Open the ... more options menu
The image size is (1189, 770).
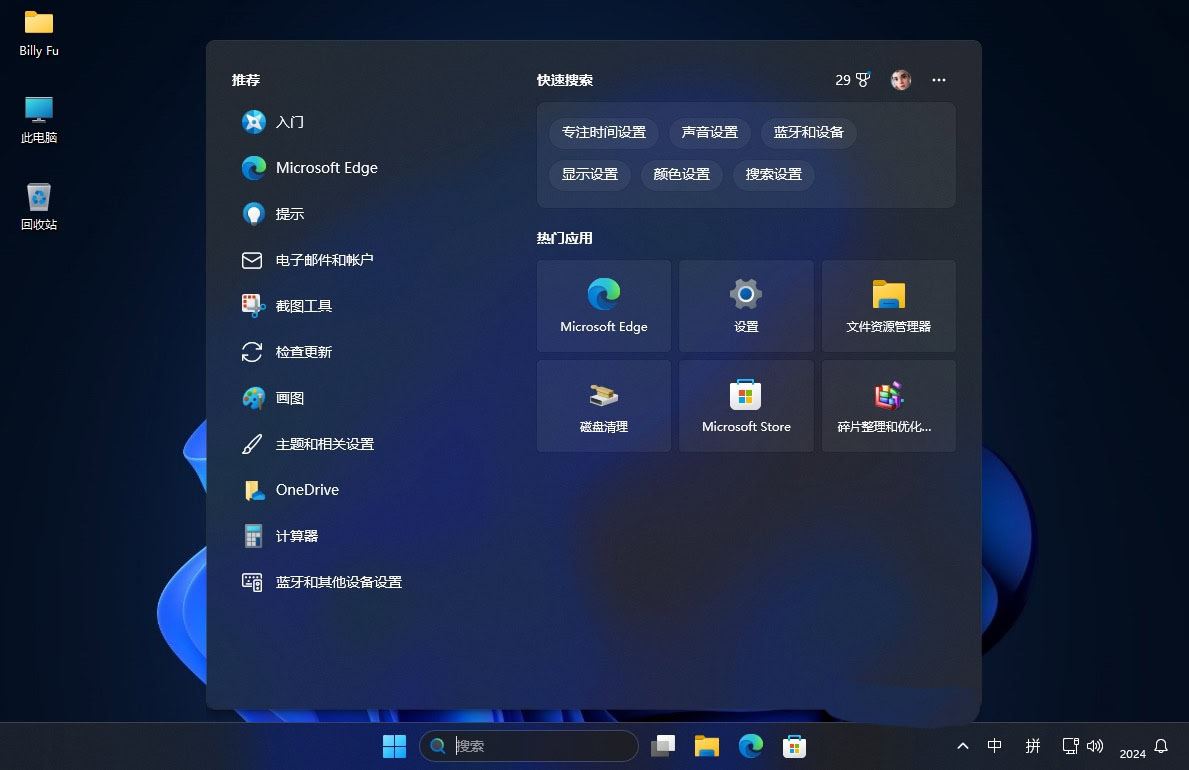point(939,80)
